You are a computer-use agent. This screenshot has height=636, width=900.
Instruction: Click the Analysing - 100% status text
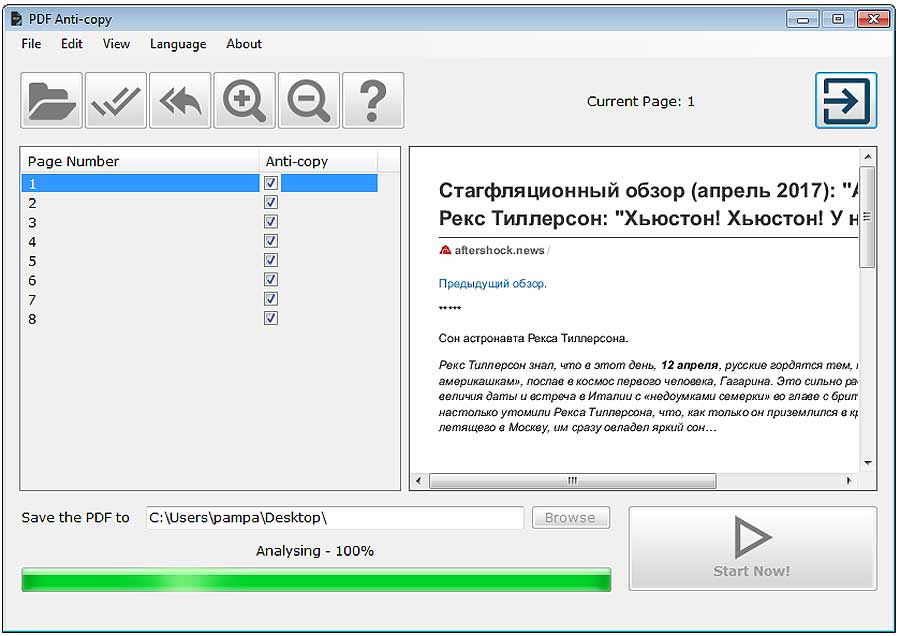pyautogui.click(x=315, y=551)
